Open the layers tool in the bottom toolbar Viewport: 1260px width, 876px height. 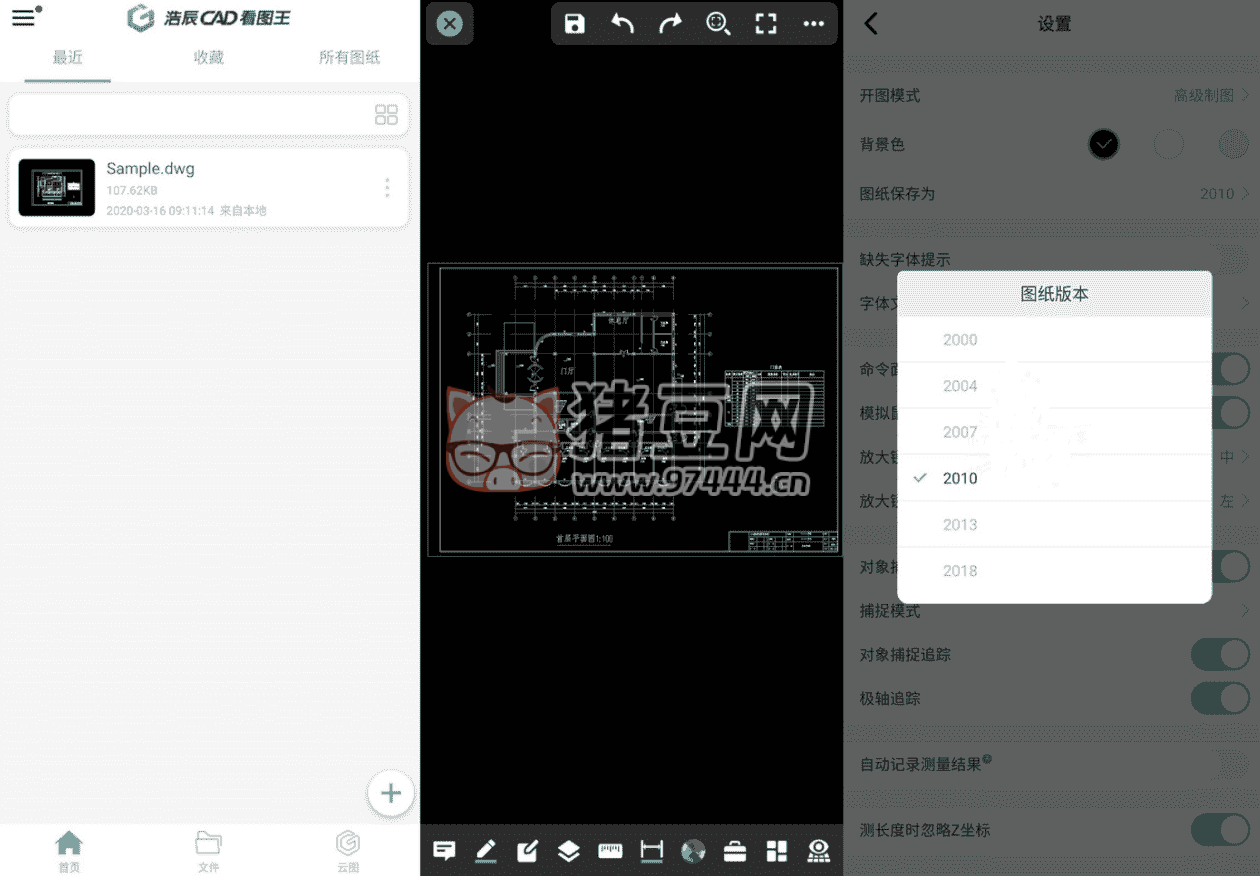point(568,851)
